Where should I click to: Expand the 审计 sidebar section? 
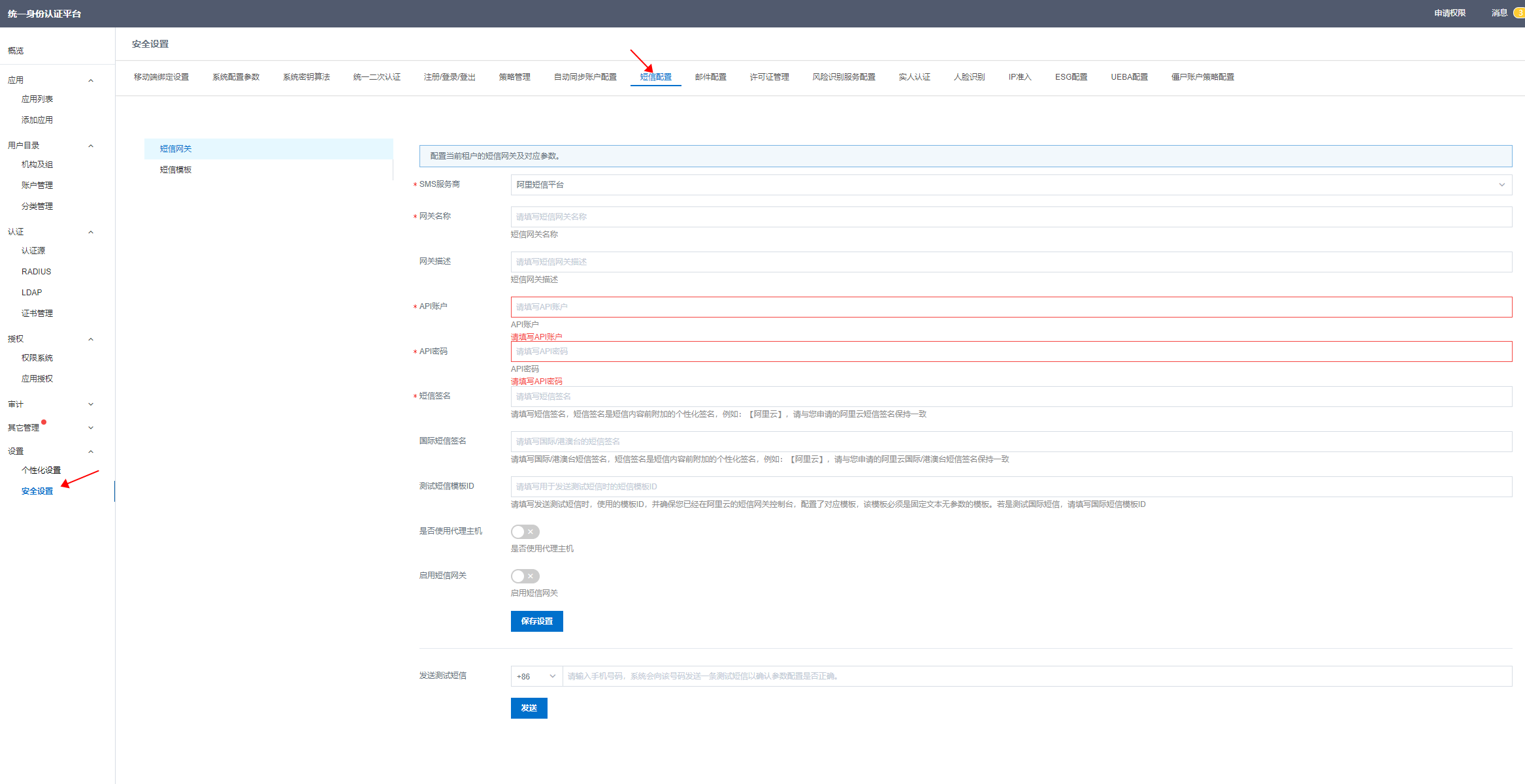pos(91,404)
